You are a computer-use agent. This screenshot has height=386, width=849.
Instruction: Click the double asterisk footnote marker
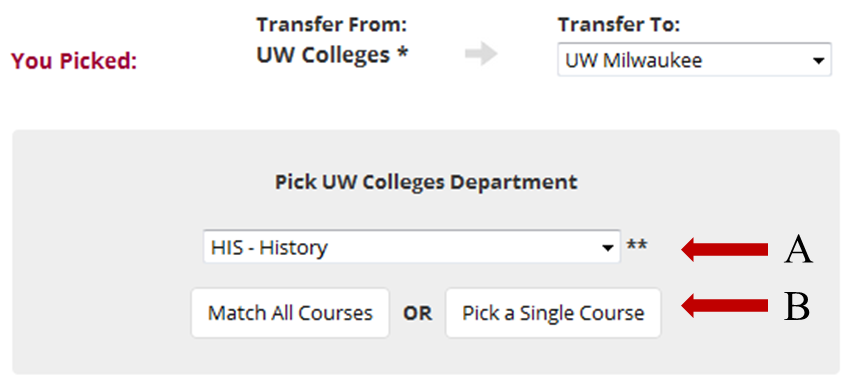[637, 246]
